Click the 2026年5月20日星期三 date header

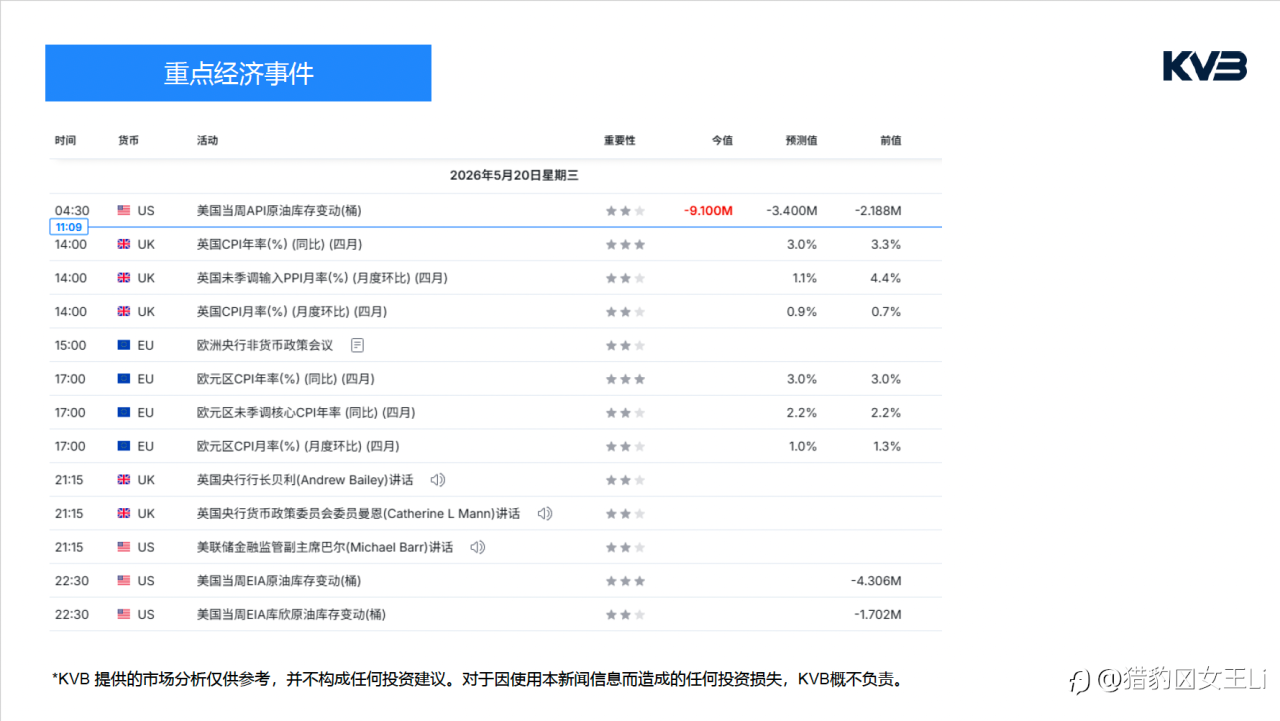pyautogui.click(x=514, y=175)
